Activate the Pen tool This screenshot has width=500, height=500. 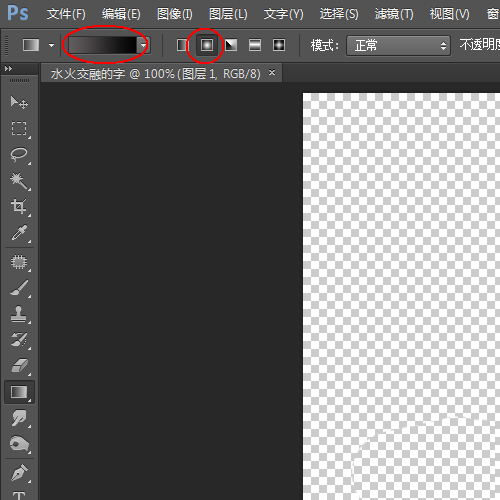[x=19, y=473]
